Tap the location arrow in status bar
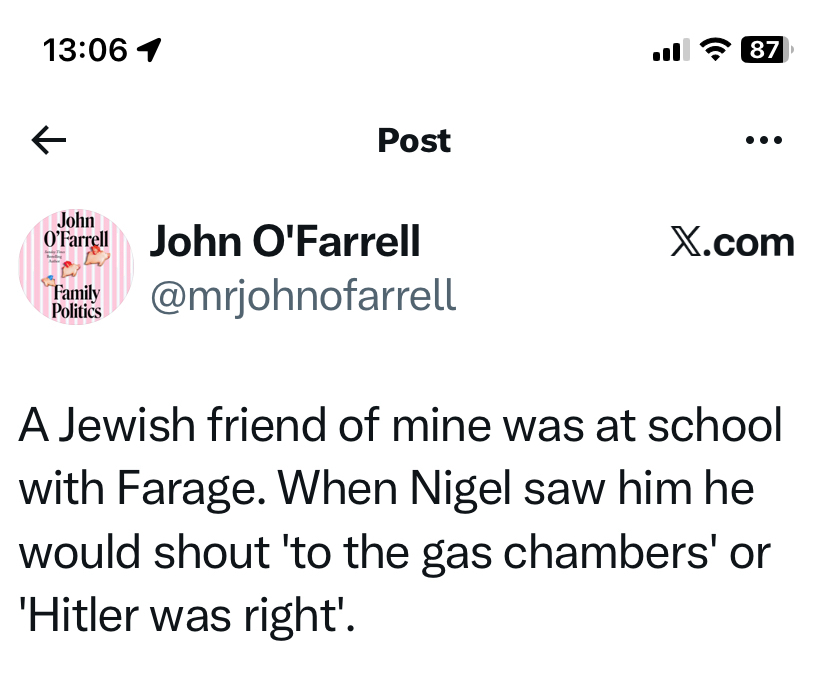 (x=152, y=50)
